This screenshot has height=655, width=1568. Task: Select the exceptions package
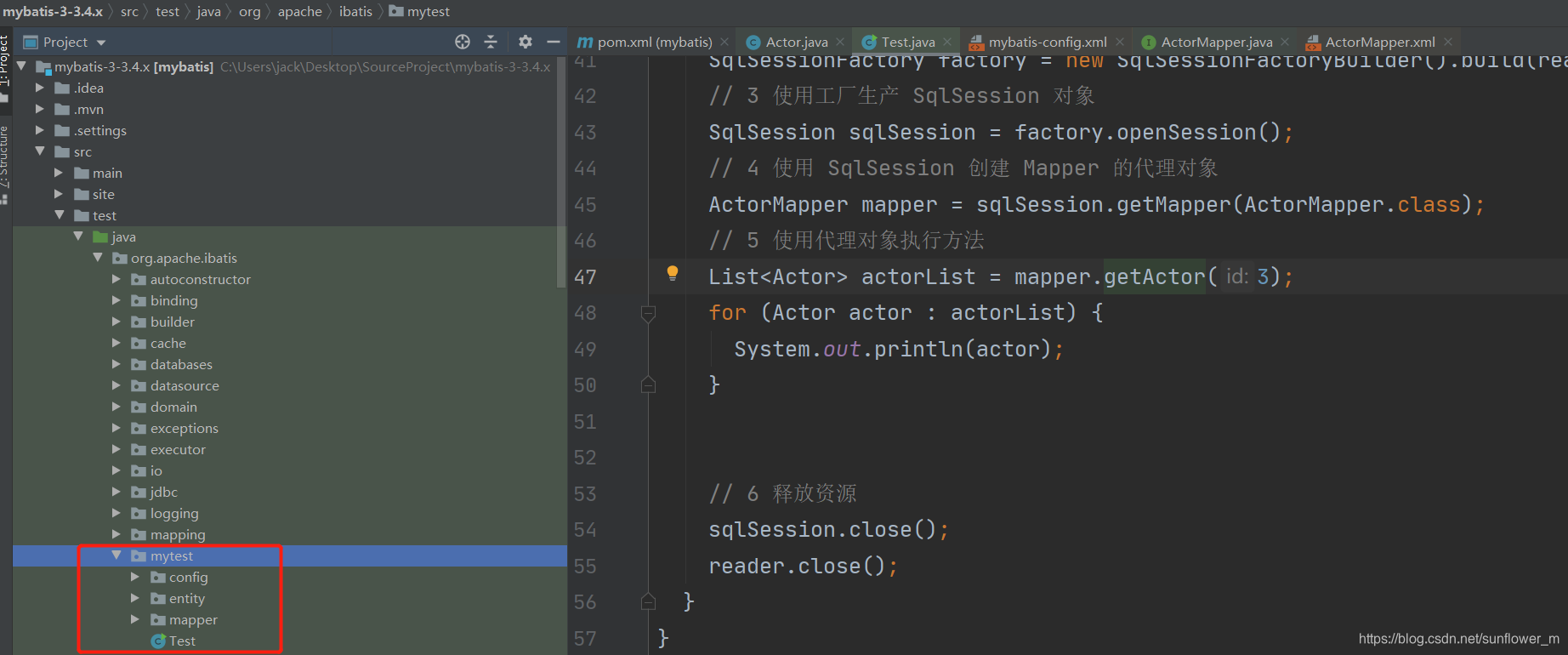click(x=184, y=428)
